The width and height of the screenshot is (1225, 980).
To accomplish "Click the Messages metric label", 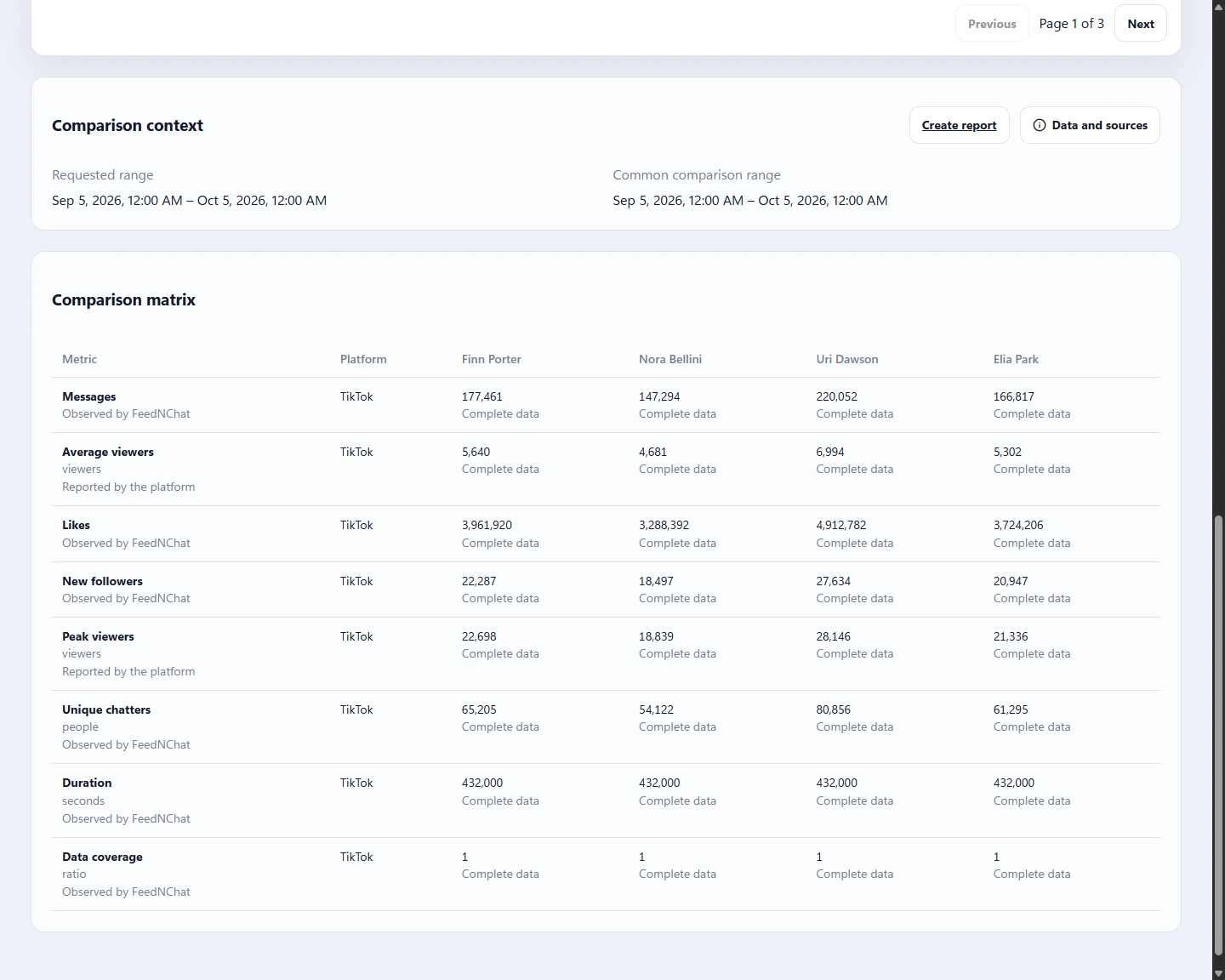I will pyautogui.click(x=88, y=396).
